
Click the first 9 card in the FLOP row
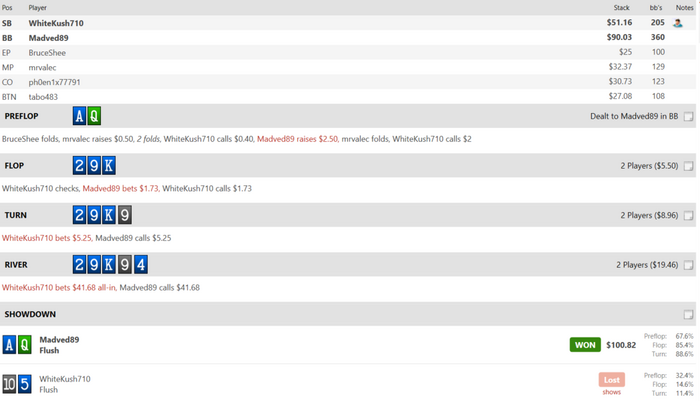point(94,166)
